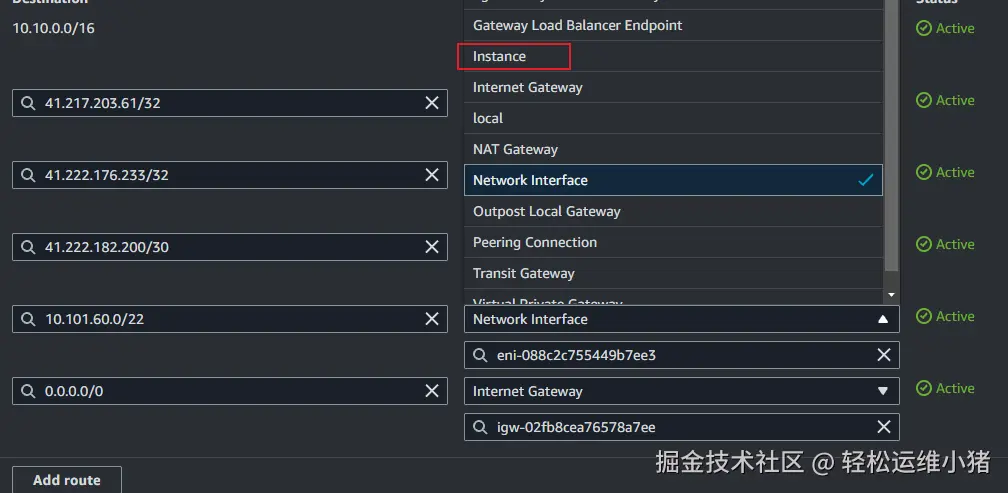Viewport: 1008px width, 493px height.
Task: Choose Gateway Load Balancer Endpoint option
Action: click(577, 25)
